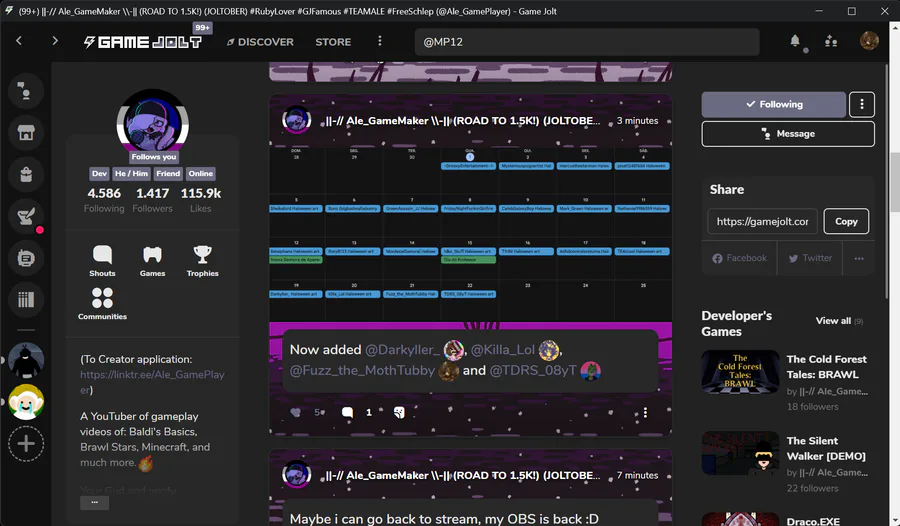Open post timestamp 3 minutes
The width and height of the screenshot is (900, 526).
coord(637,121)
